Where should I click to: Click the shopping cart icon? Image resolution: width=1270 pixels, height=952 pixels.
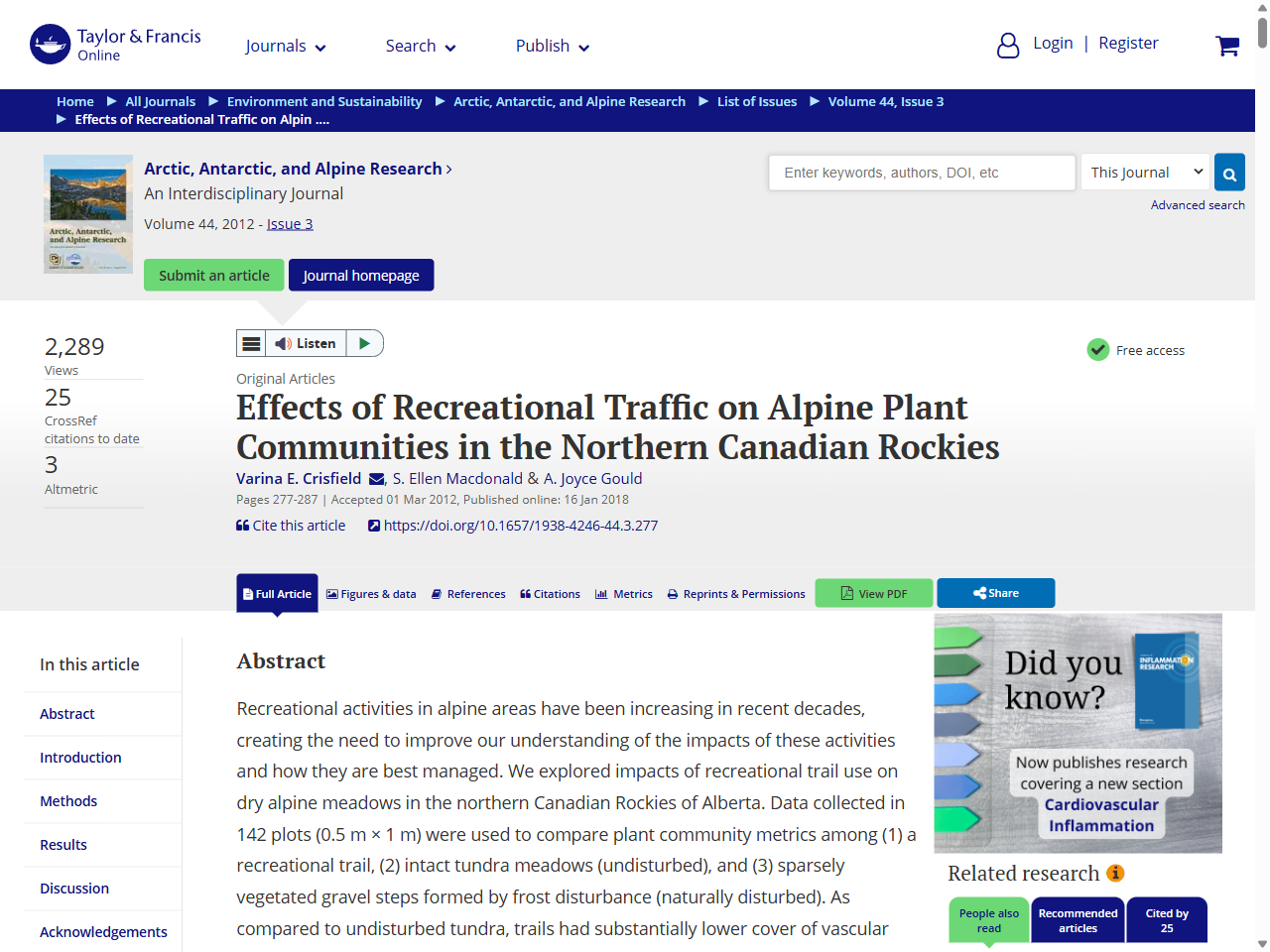click(x=1227, y=45)
